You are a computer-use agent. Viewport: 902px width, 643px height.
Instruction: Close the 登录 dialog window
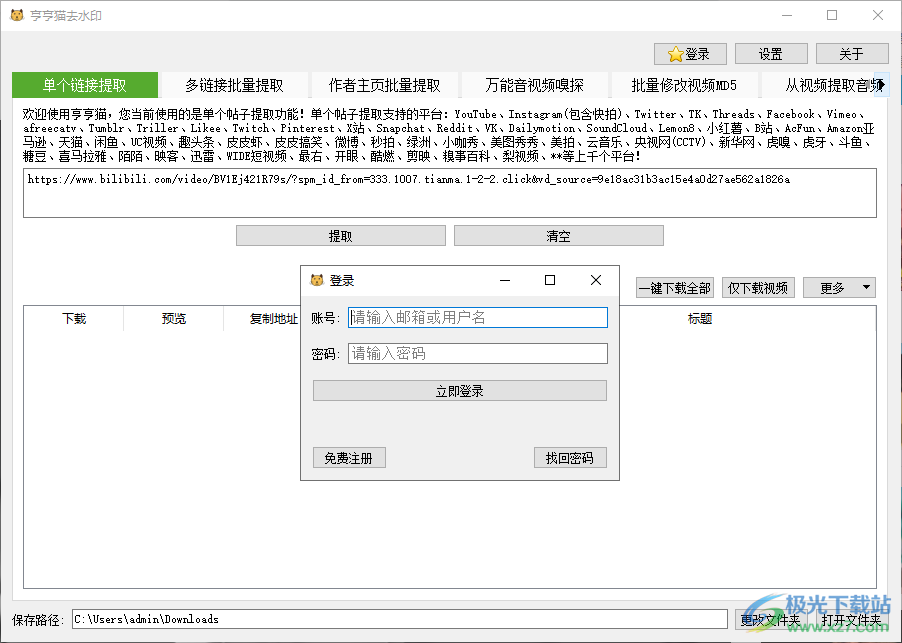pyautogui.click(x=596, y=281)
